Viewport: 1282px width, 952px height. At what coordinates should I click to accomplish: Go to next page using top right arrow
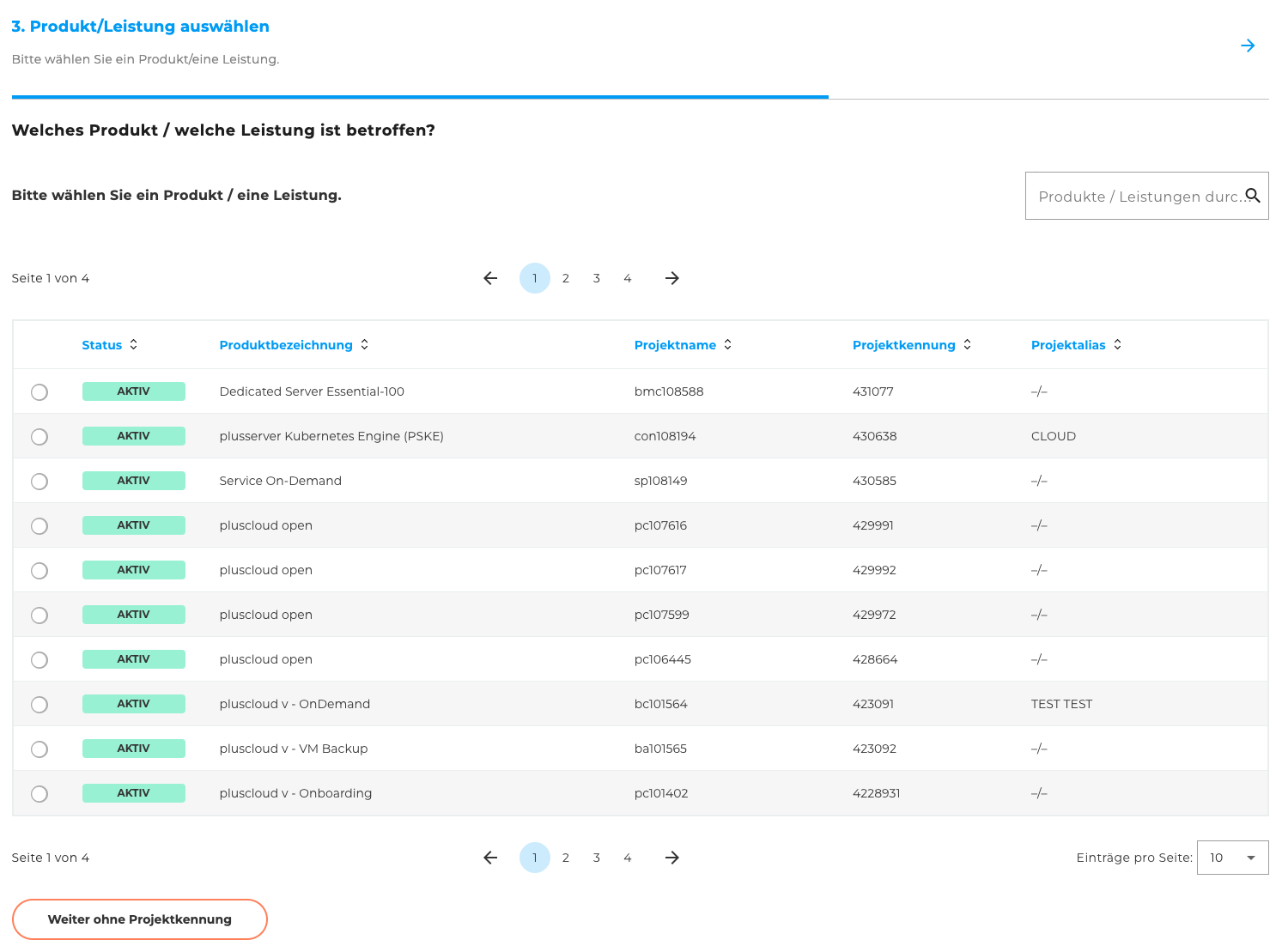pyautogui.click(x=672, y=278)
